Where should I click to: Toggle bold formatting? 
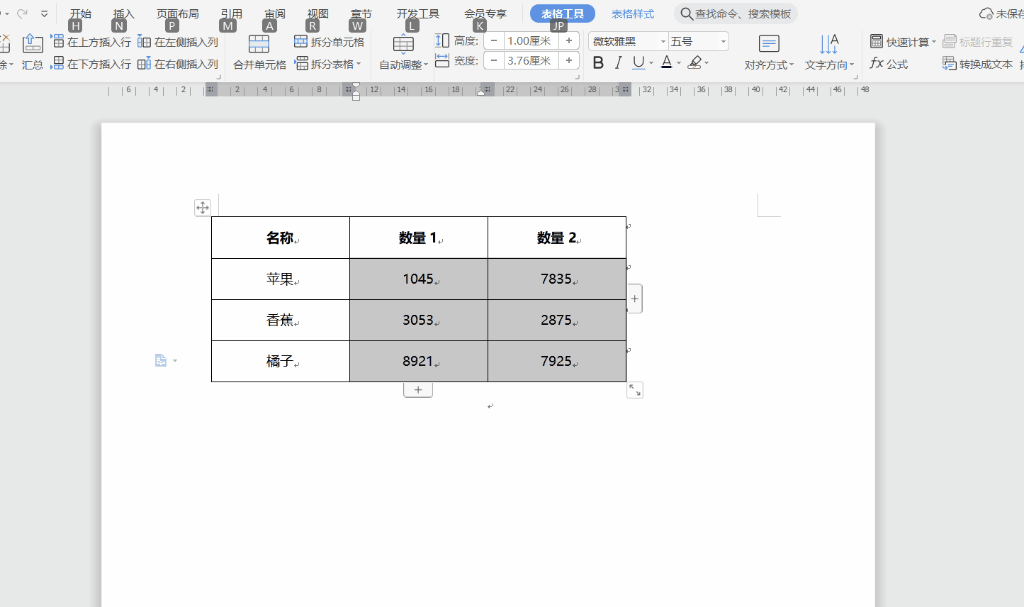tap(598, 63)
